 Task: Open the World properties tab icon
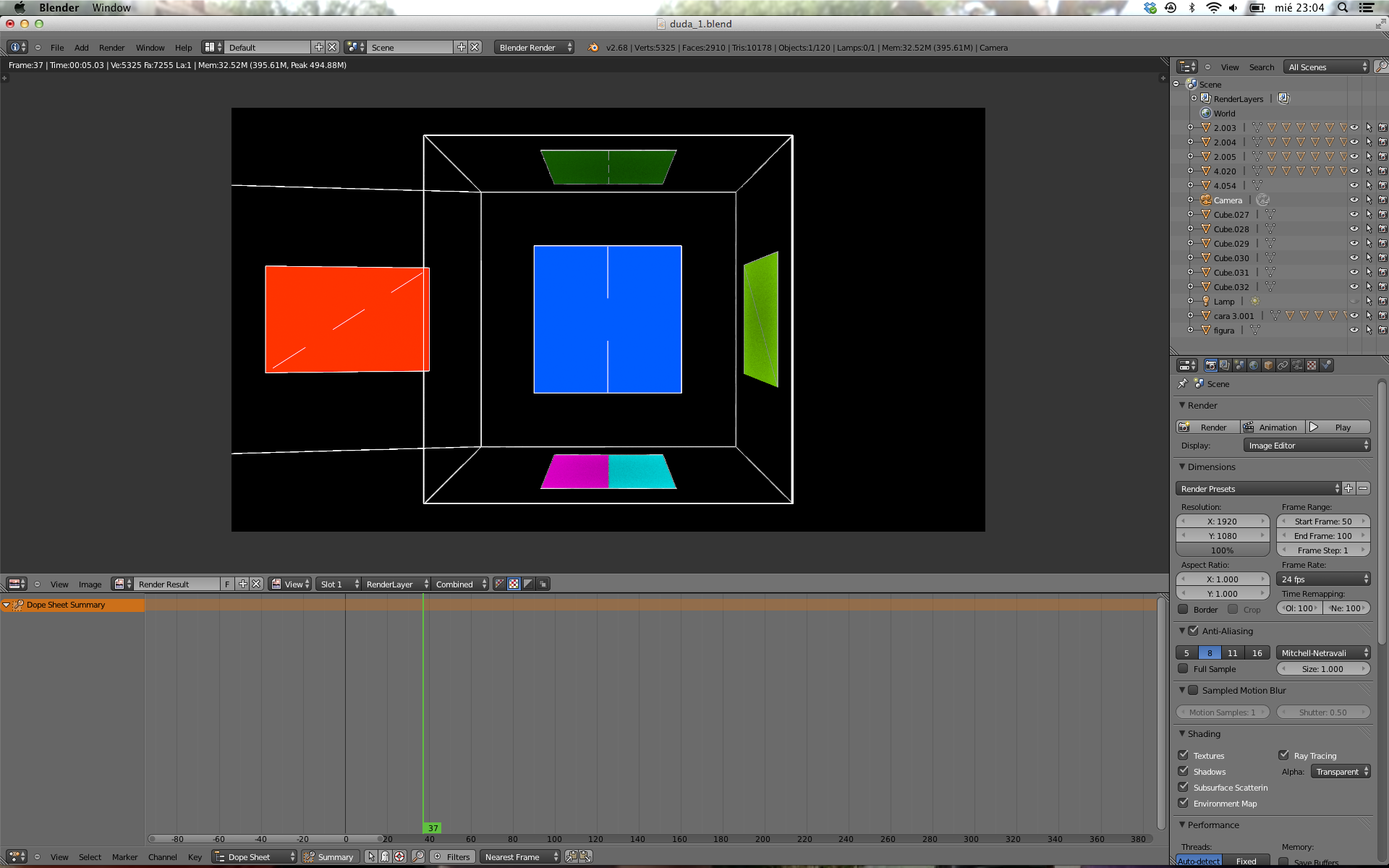pos(1254,365)
